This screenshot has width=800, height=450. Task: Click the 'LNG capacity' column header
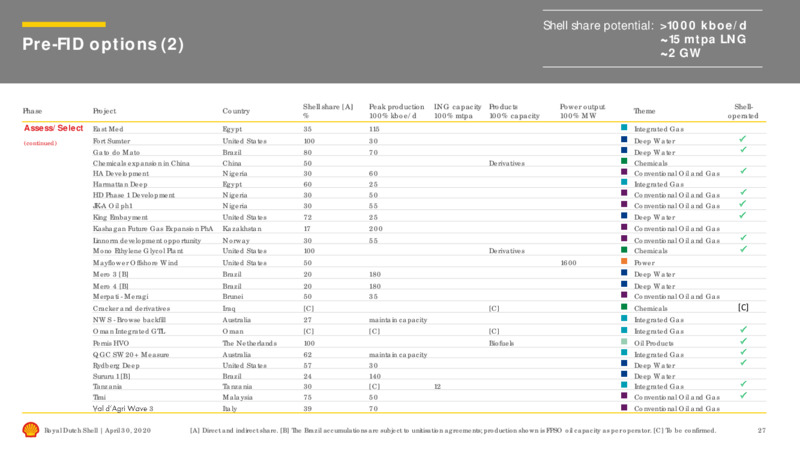(x=457, y=111)
